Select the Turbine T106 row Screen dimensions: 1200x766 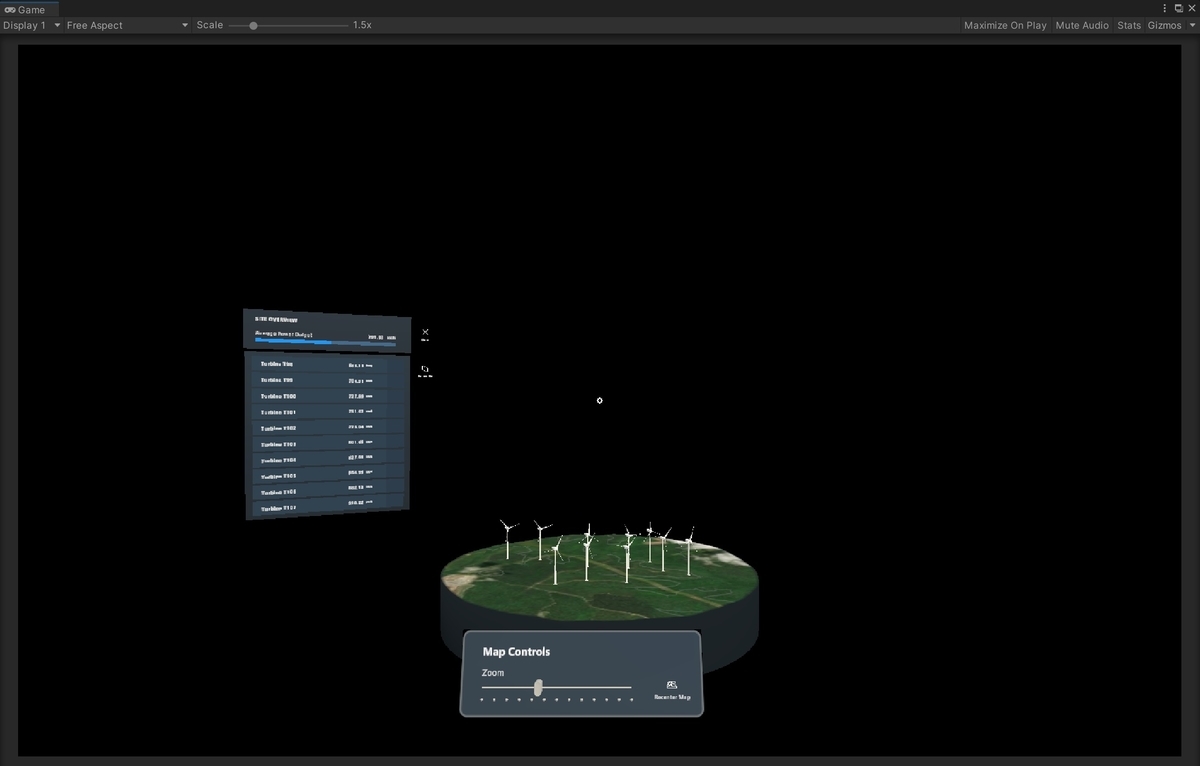click(327, 491)
